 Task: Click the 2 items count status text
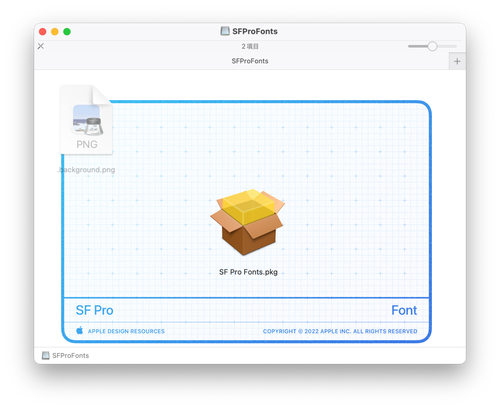[x=250, y=46]
